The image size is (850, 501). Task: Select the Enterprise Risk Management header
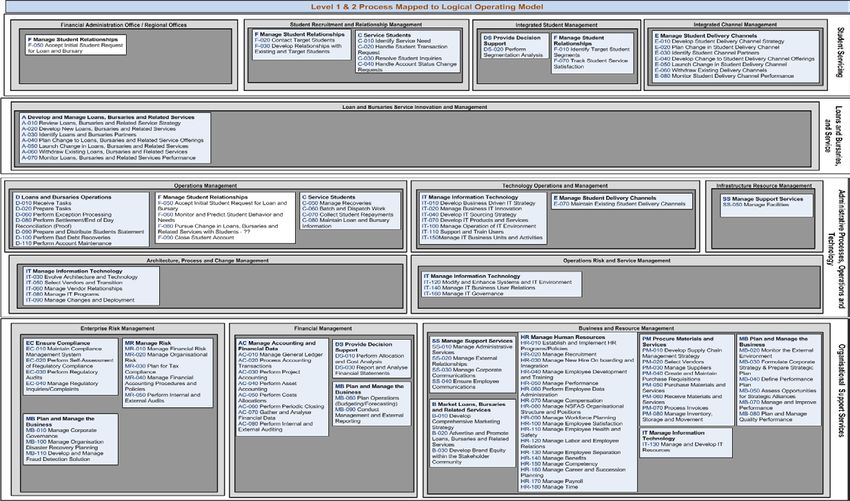118,328
